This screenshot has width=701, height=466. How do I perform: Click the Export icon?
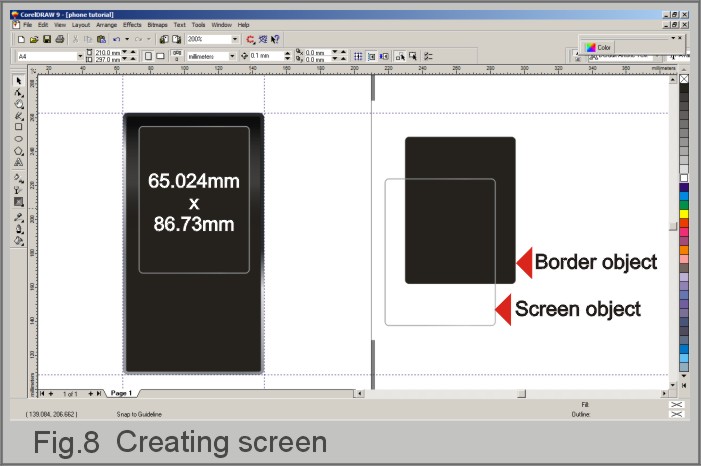tap(177, 39)
